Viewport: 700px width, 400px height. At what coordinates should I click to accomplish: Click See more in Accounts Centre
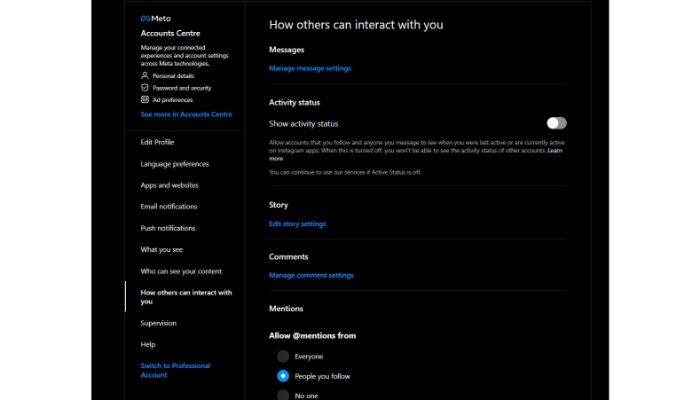click(x=186, y=114)
